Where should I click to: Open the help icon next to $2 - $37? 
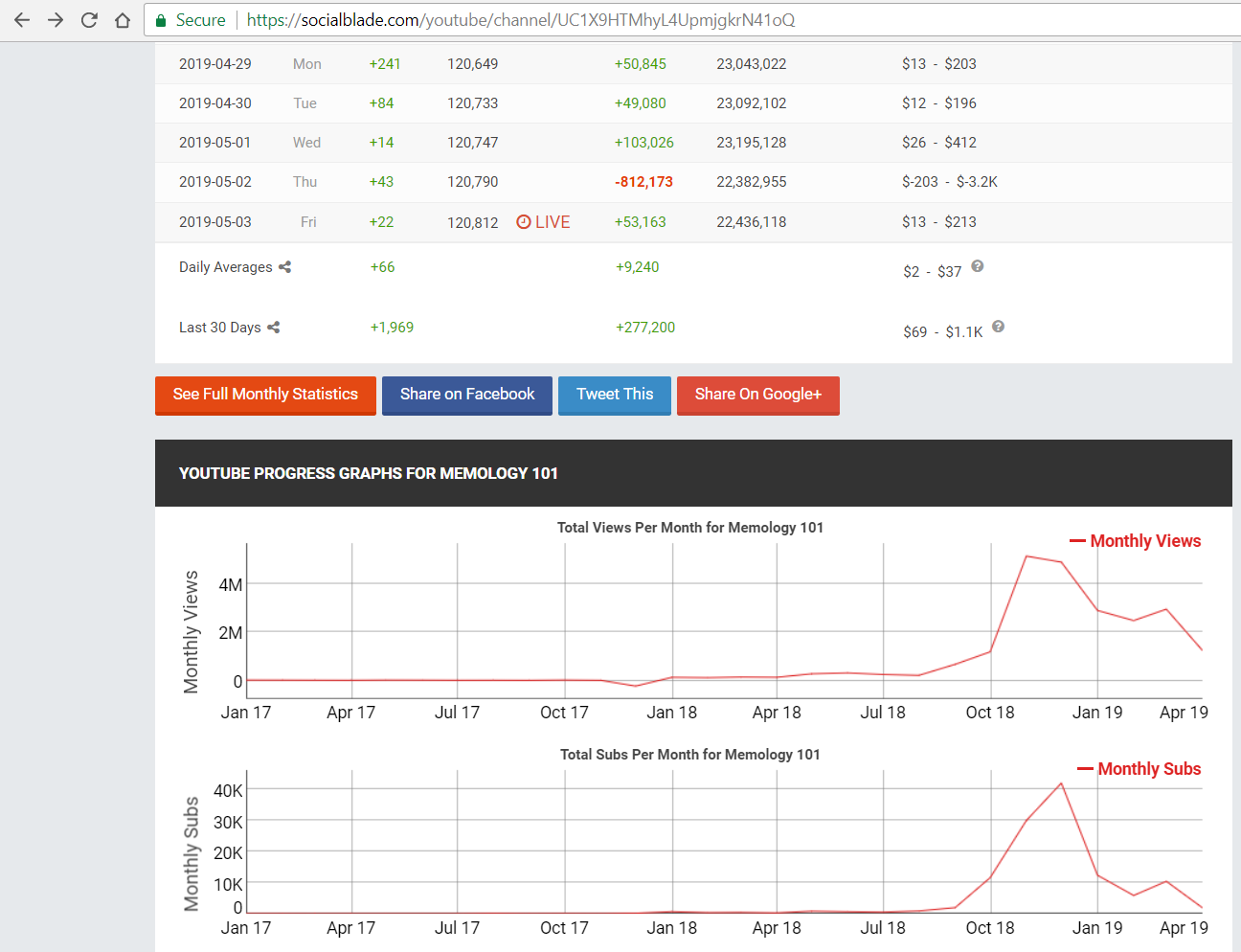pos(978,266)
